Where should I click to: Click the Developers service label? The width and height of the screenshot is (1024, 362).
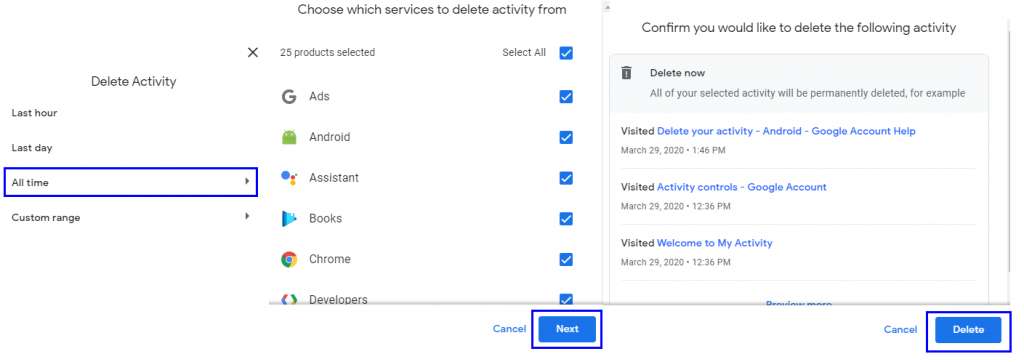(x=338, y=300)
